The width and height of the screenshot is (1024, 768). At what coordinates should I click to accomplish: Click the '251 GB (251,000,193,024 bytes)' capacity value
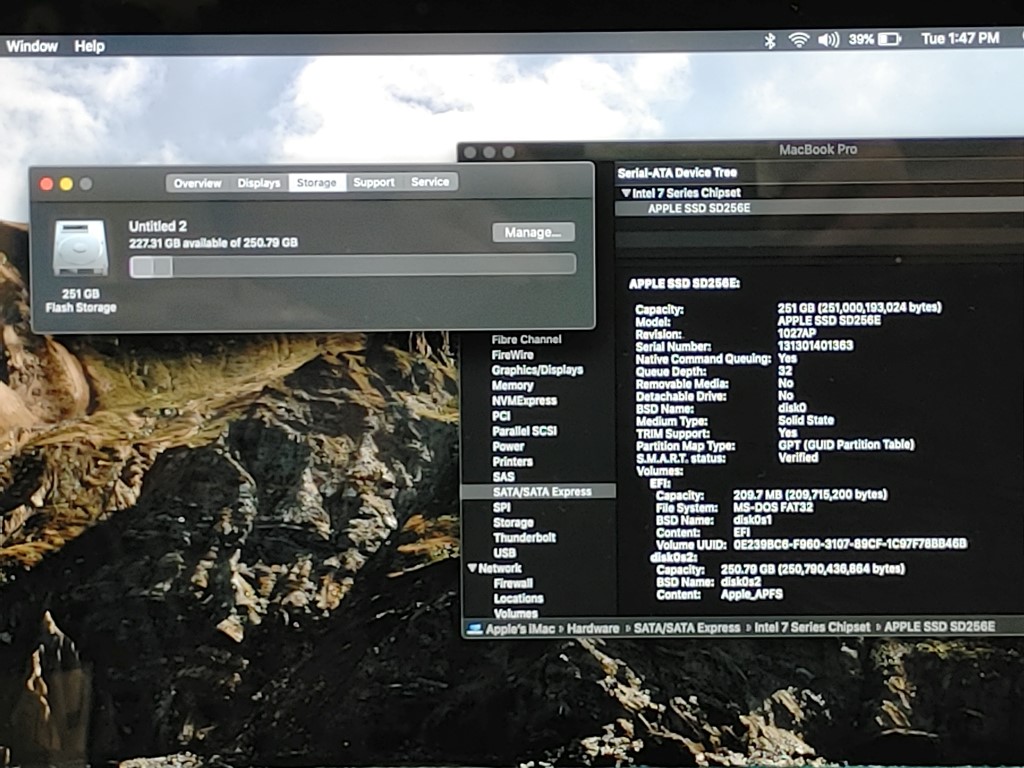point(859,308)
